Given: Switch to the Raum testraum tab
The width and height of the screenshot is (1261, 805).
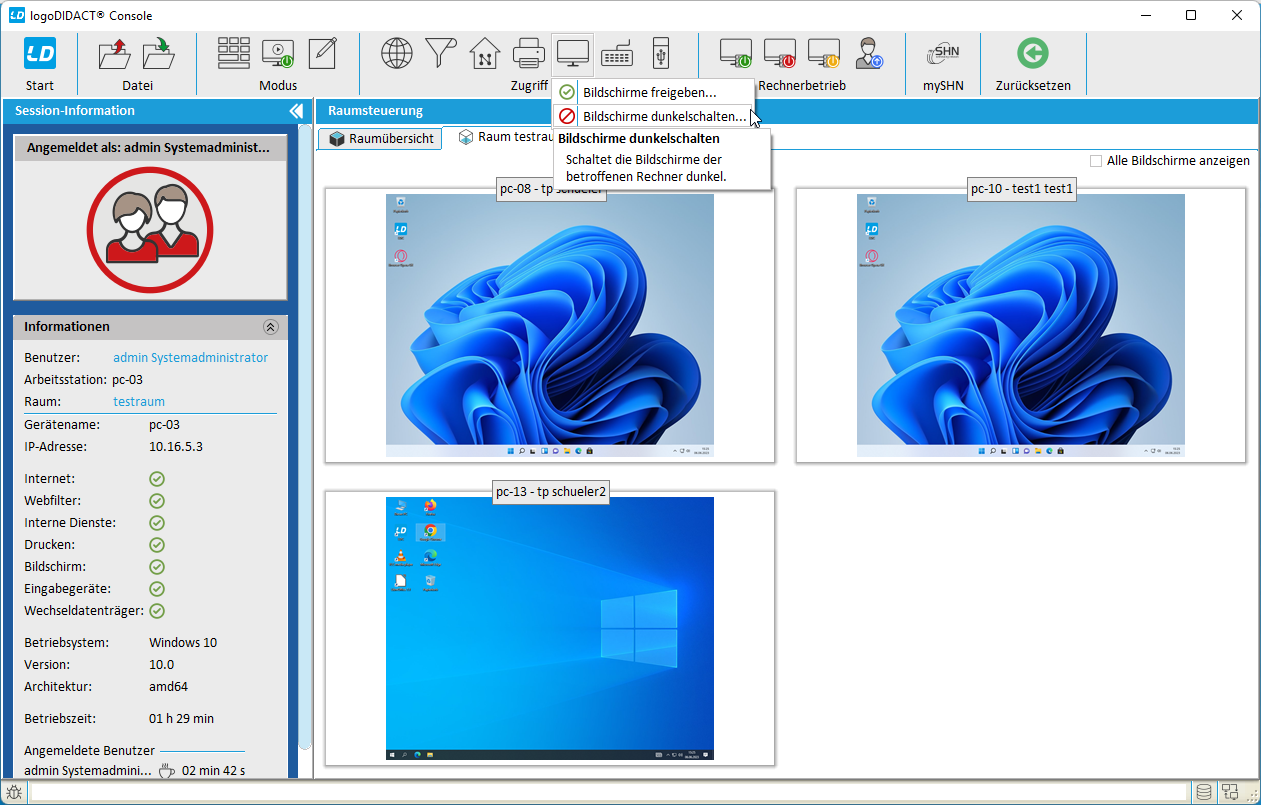Looking at the screenshot, I should [507, 137].
